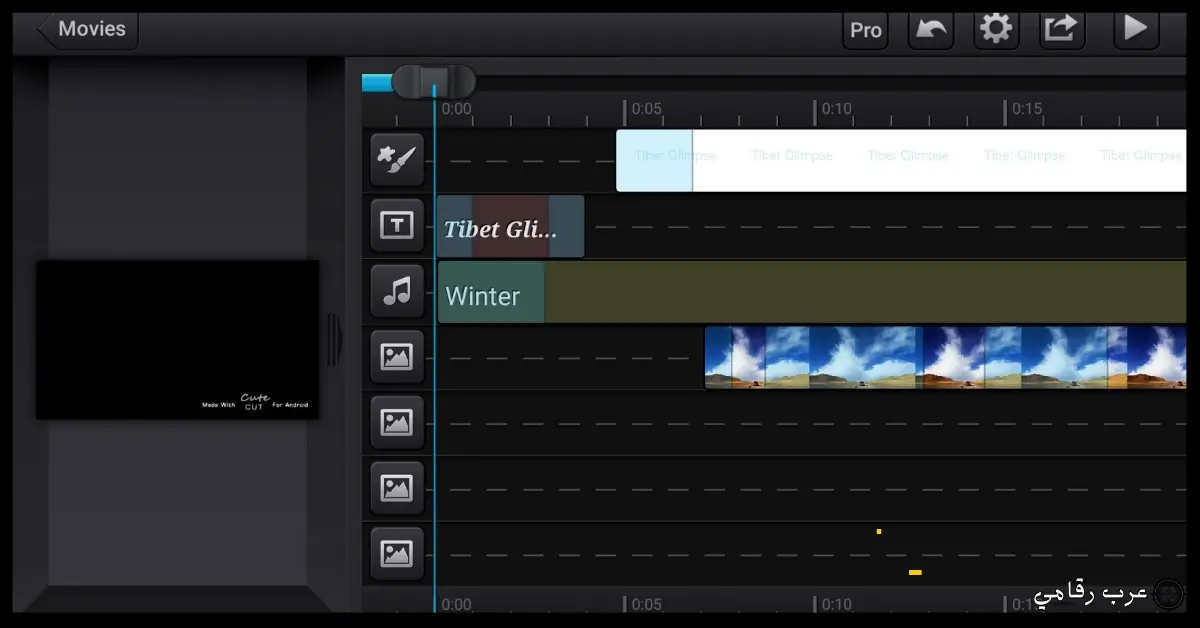The height and width of the screenshot is (628, 1200).
Task: Open the Pro upgrade button
Action: [865, 30]
